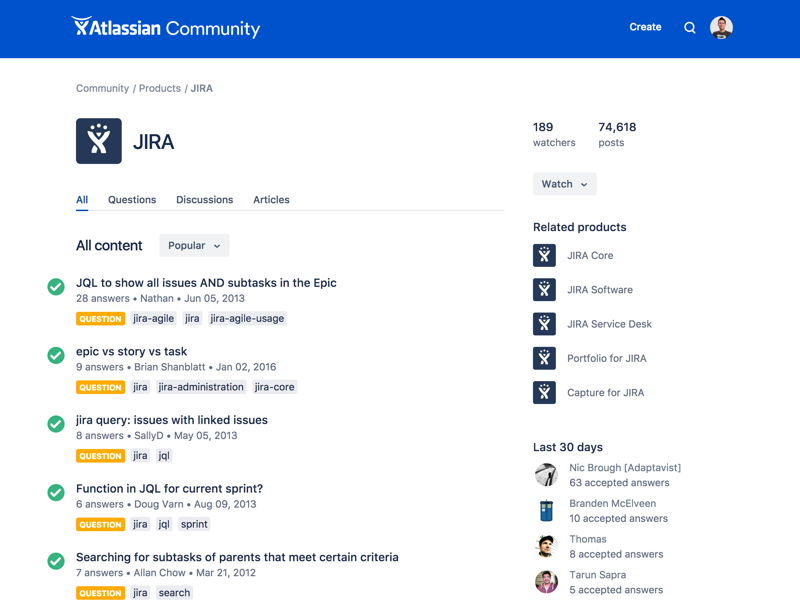Click the search tag
The image size is (800, 600).
click(x=174, y=592)
